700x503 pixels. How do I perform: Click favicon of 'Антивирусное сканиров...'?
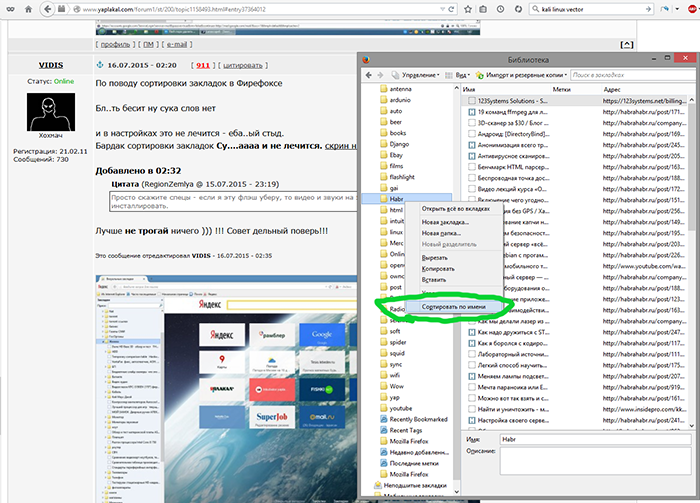click(471, 156)
